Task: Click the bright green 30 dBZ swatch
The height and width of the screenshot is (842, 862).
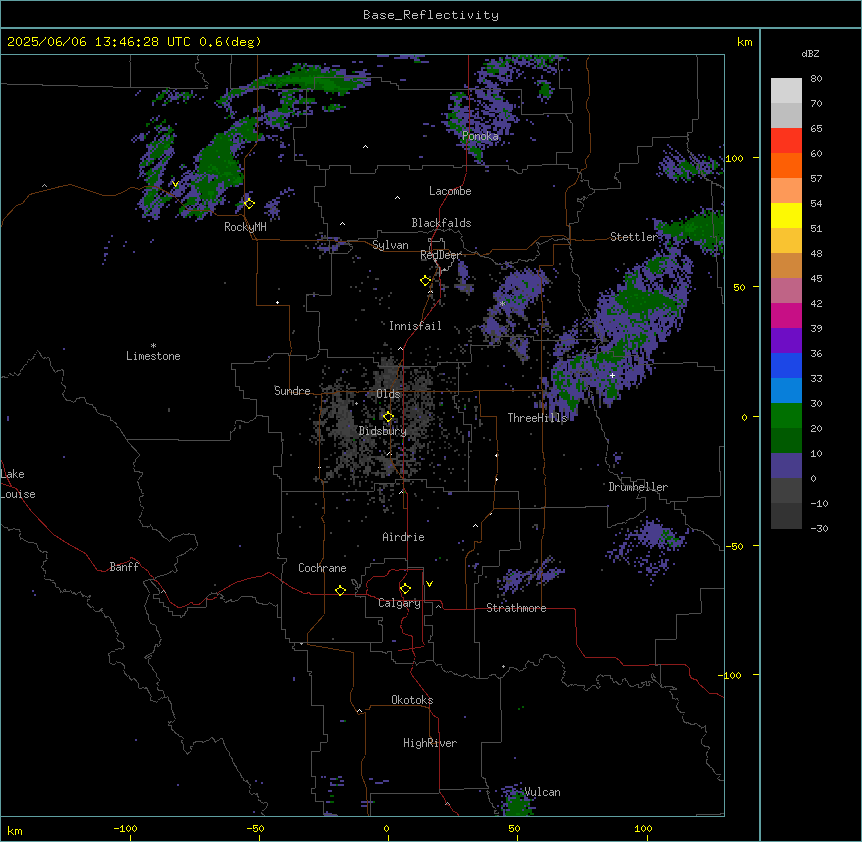Action: pyautogui.click(x=786, y=416)
